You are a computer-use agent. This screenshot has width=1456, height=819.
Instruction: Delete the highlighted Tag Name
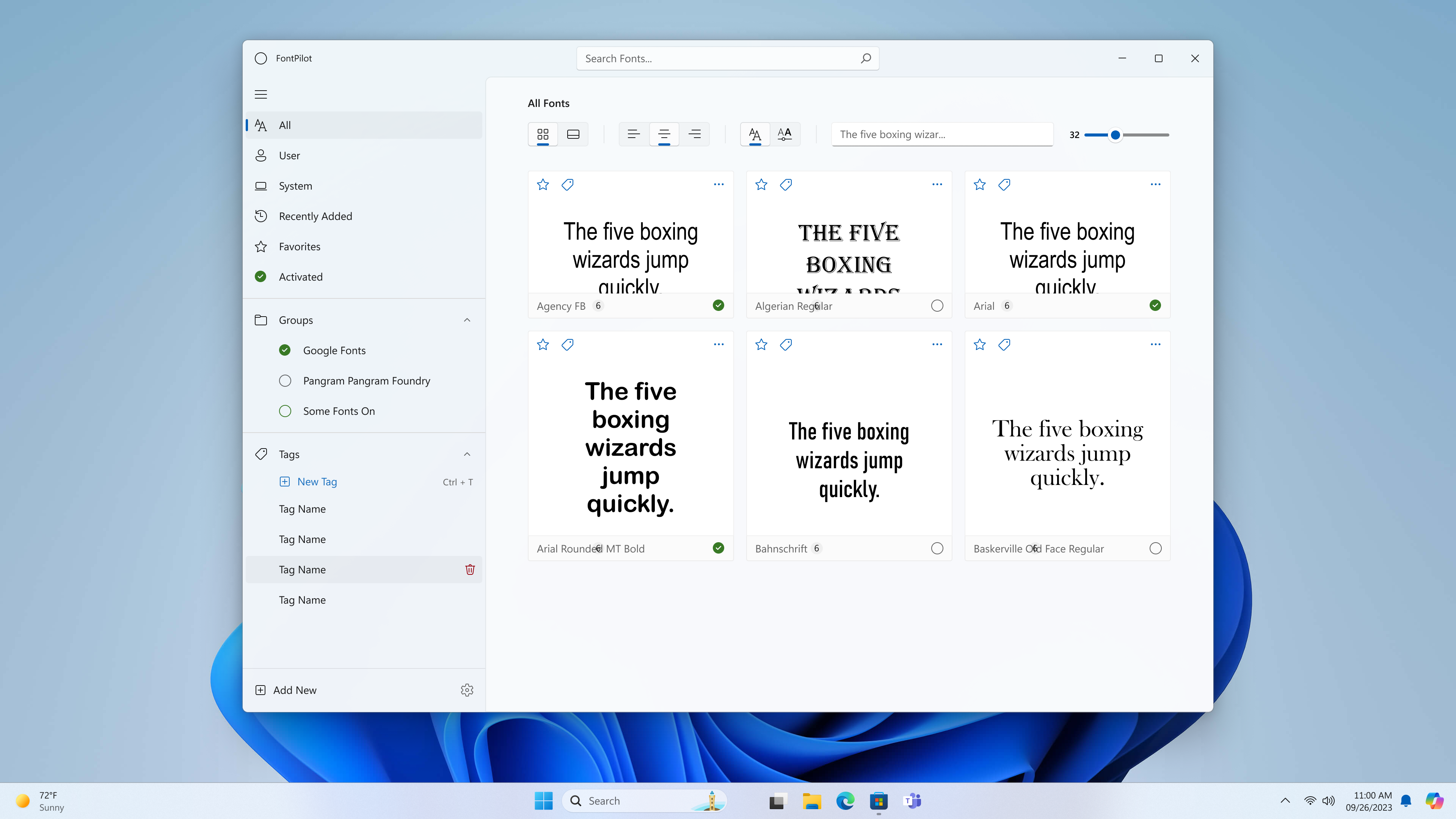pyautogui.click(x=470, y=570)
